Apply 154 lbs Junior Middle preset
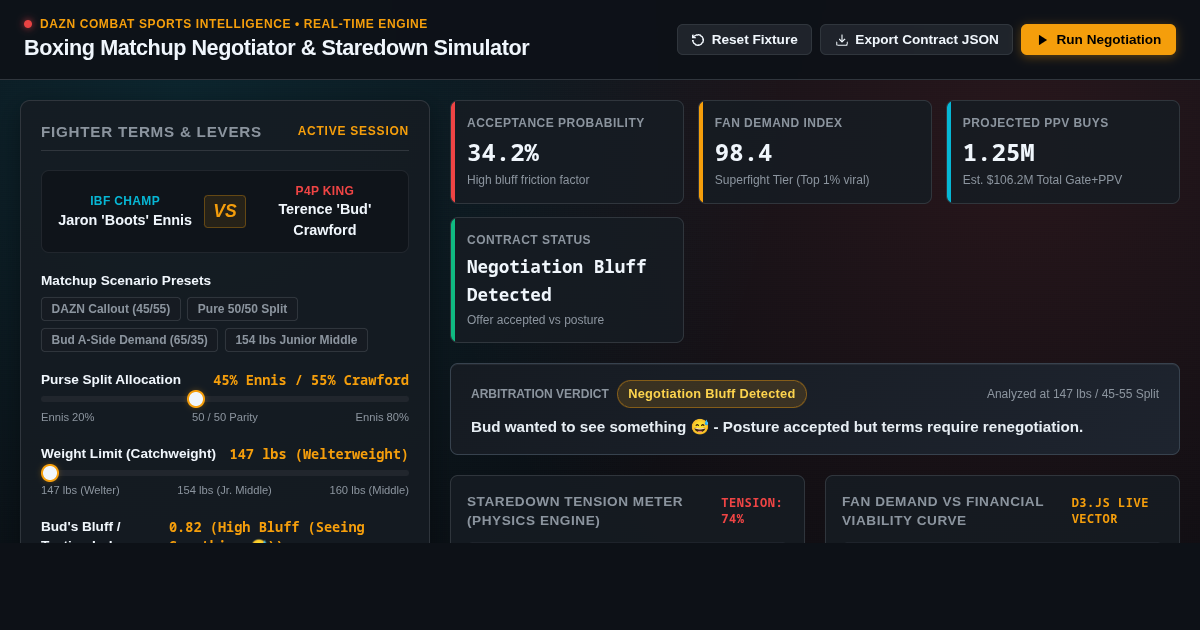 coord(296,340)
